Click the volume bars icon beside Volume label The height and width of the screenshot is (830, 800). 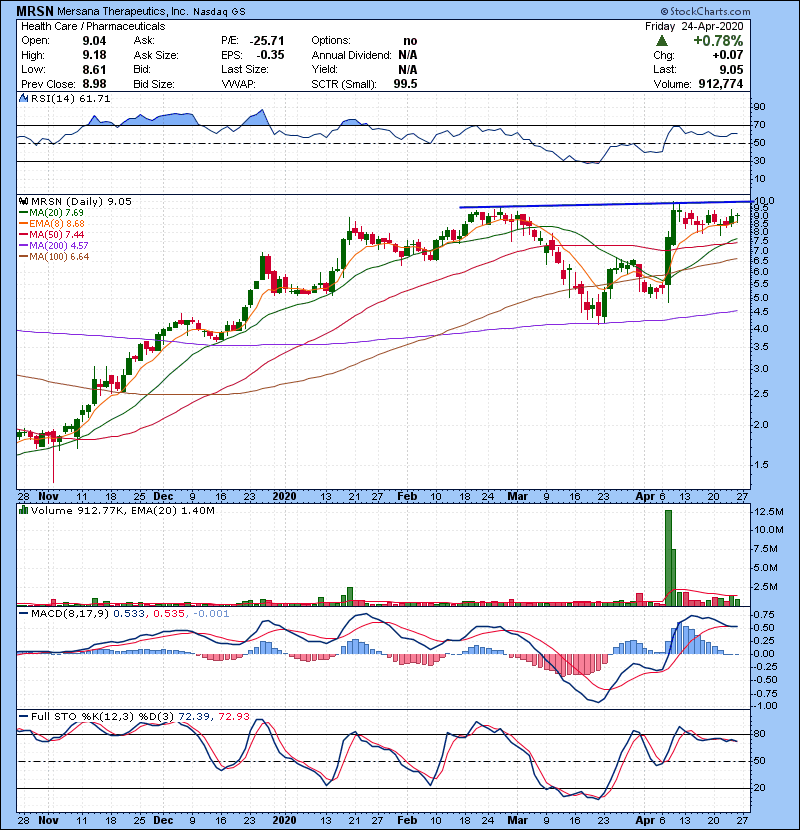tap(23, 510)
